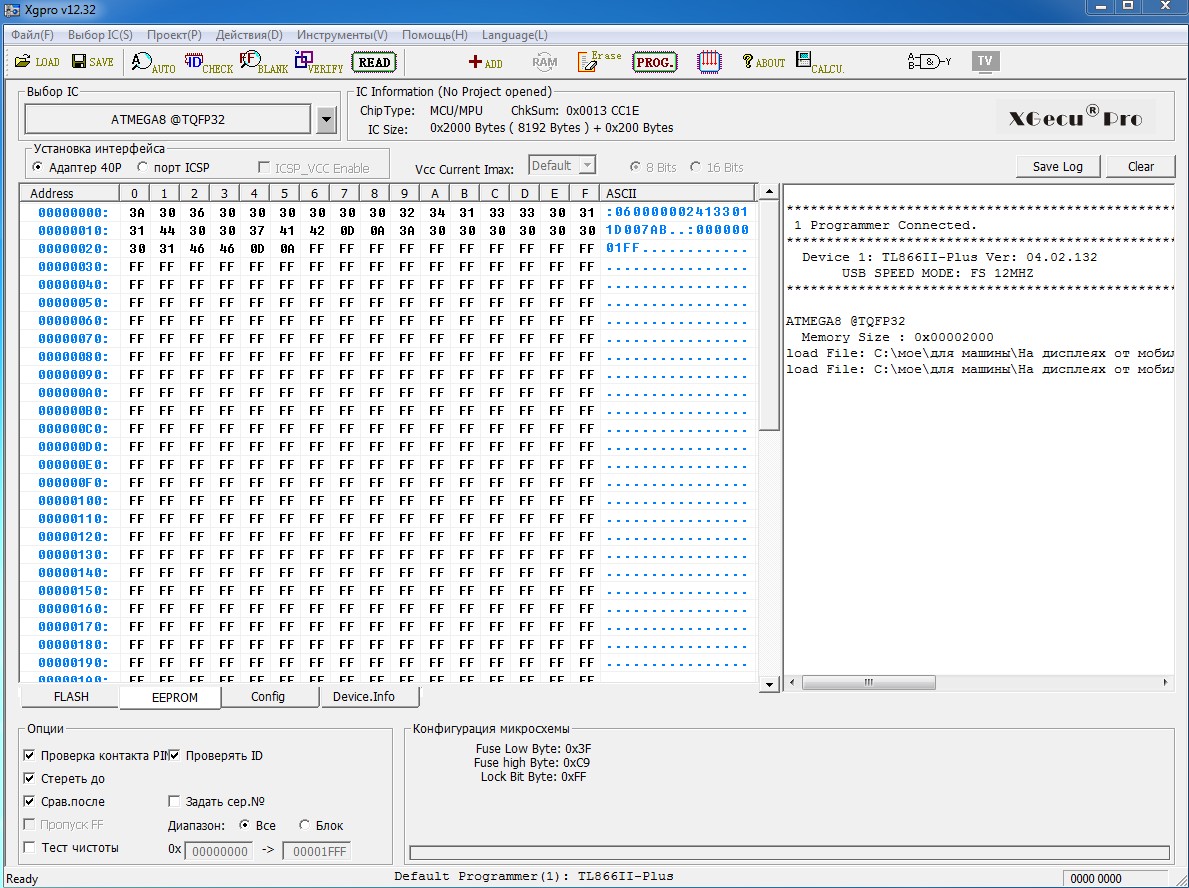
Task: Open the CALCU. calculator tool
Action: click(x=820, y=62)
